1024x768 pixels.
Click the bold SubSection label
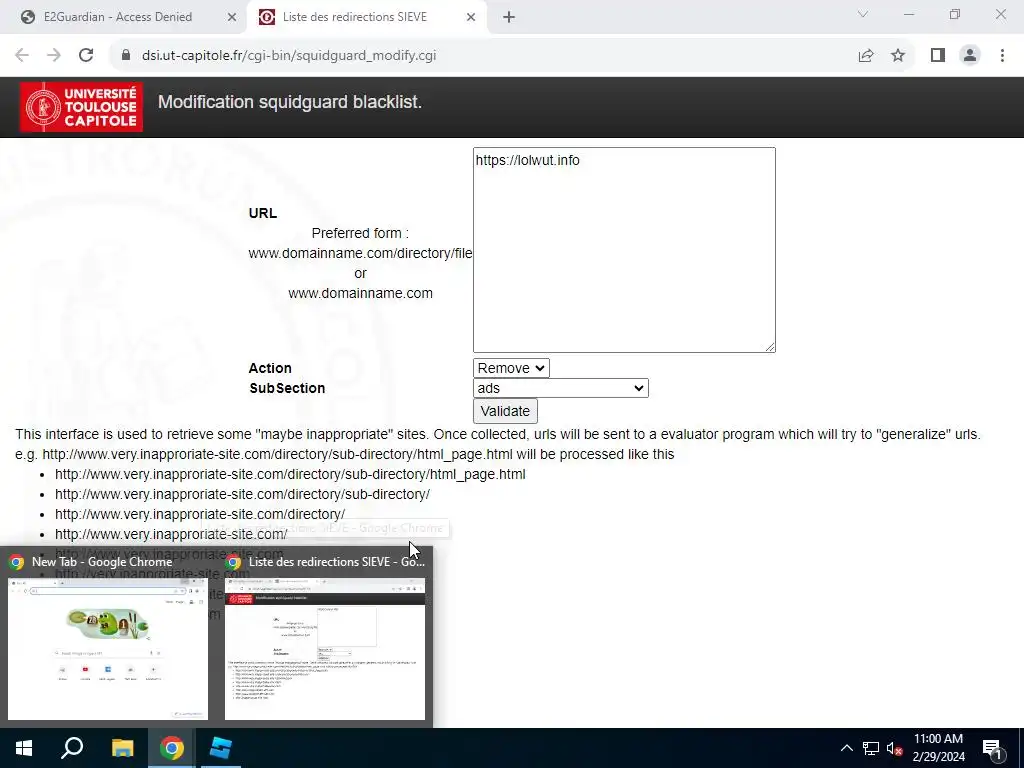tap(287, 388)
